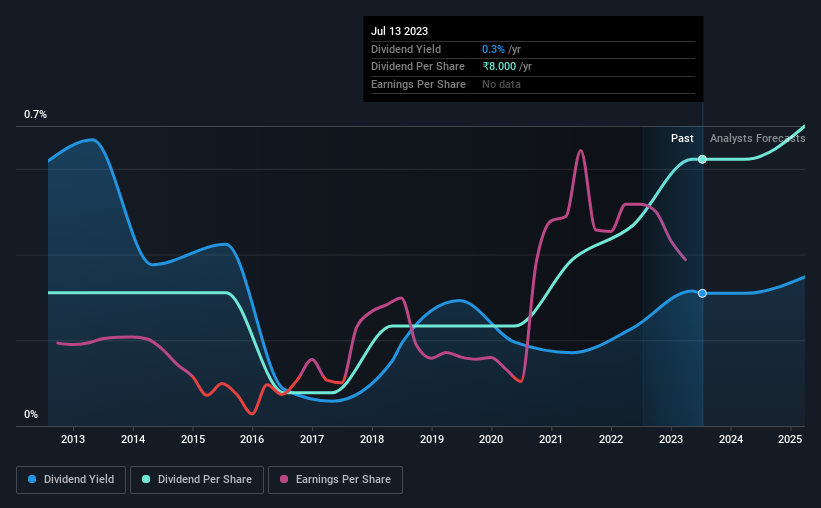Click the 0.3% Dividend Yield tooltip value
The height and width of the screenshot is (508, 821).
[493, 49]
